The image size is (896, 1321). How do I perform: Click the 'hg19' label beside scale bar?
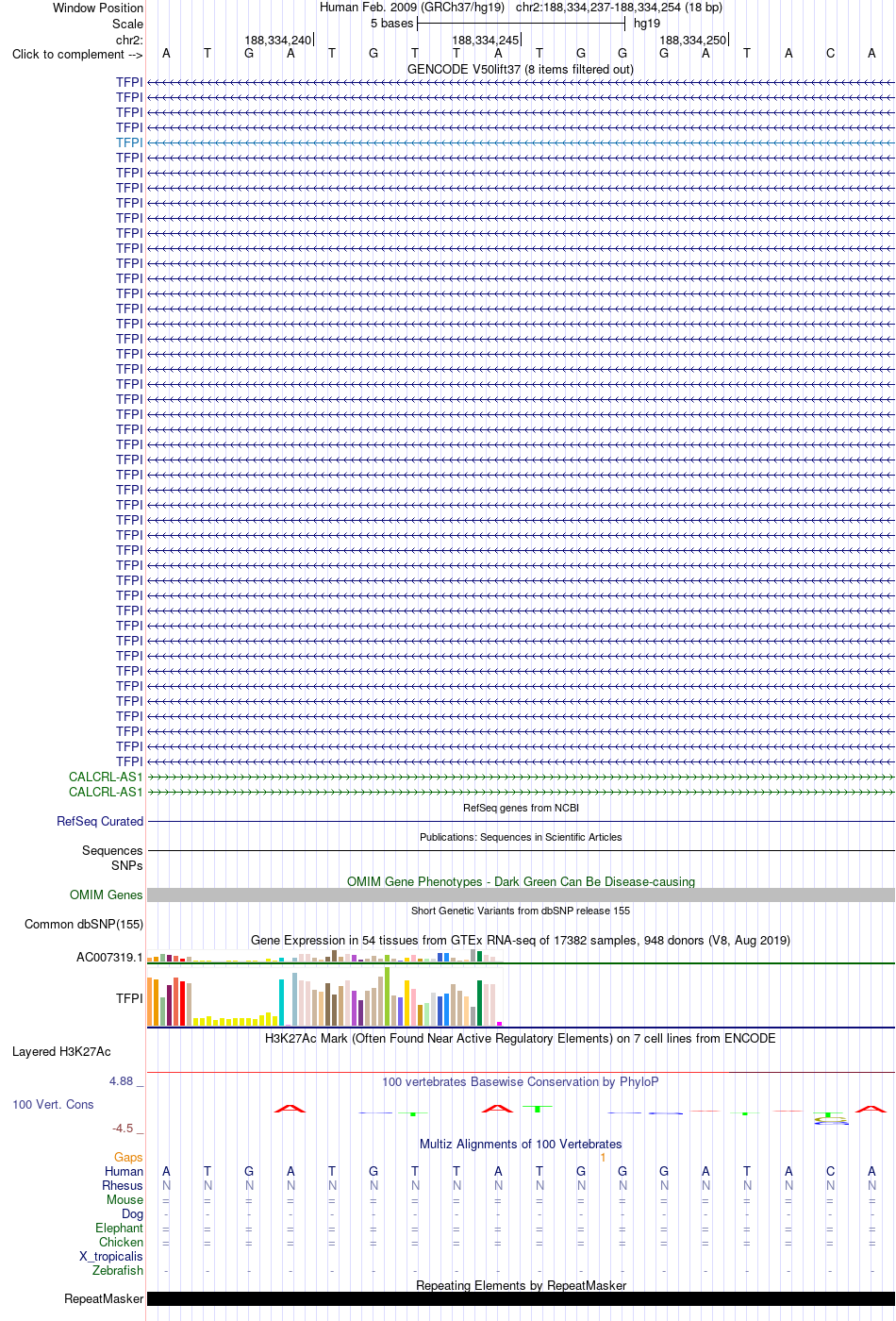coord(647,24)
